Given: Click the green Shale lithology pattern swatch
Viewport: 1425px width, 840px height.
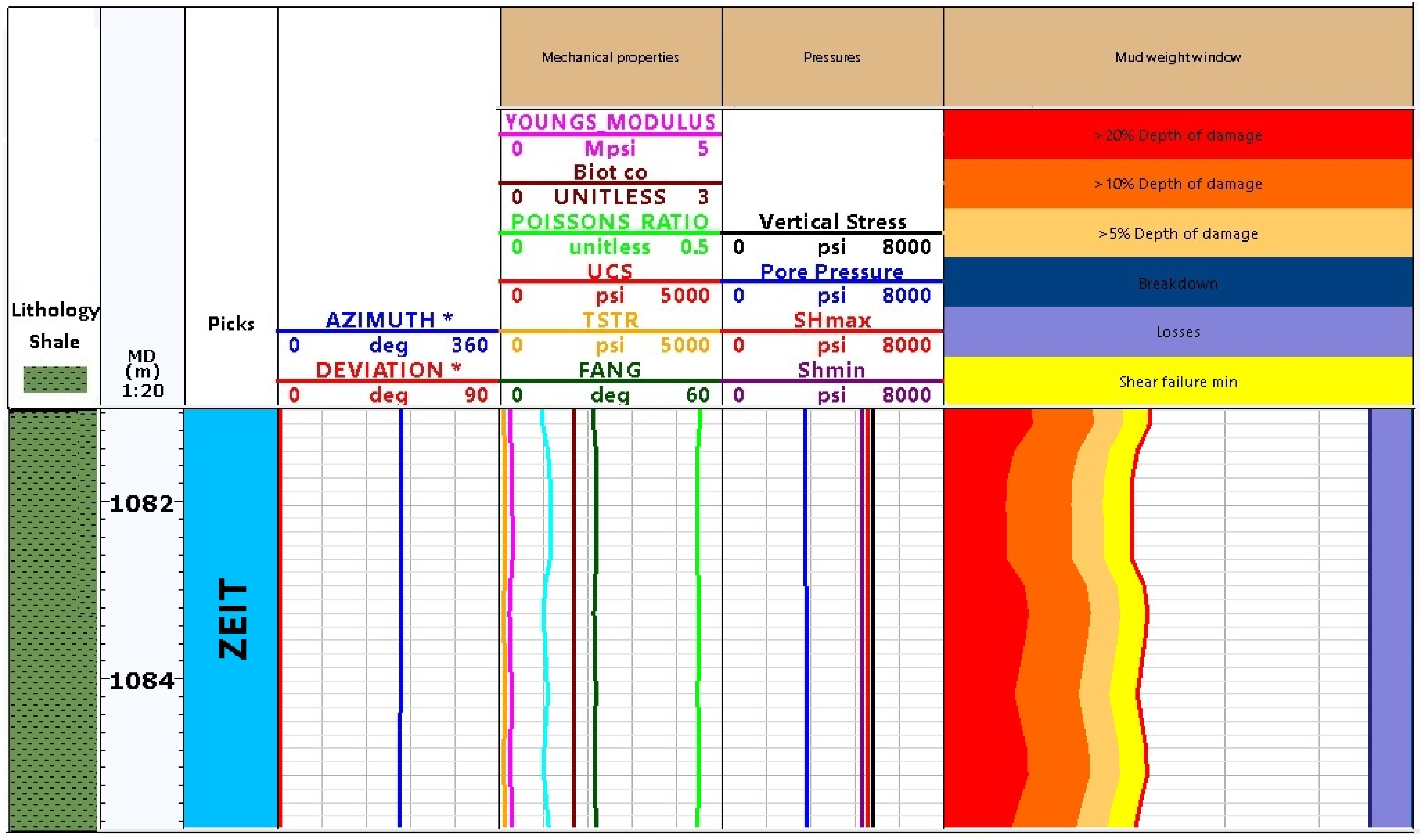Looking at the screenshot, I should (x=55, y=379).
